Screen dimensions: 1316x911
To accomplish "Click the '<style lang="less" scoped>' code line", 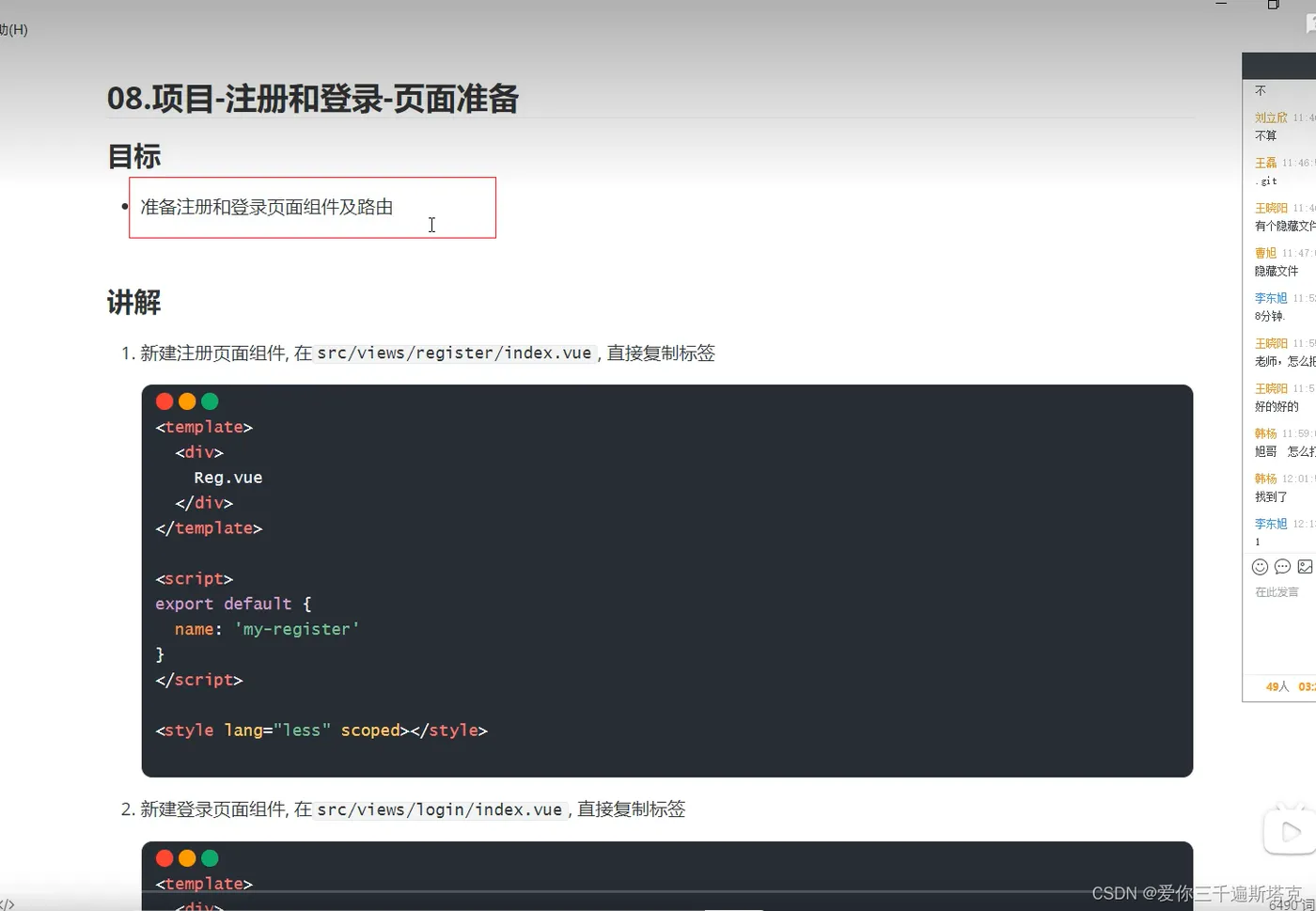I will pyautogui.click(x=321, y=730).
